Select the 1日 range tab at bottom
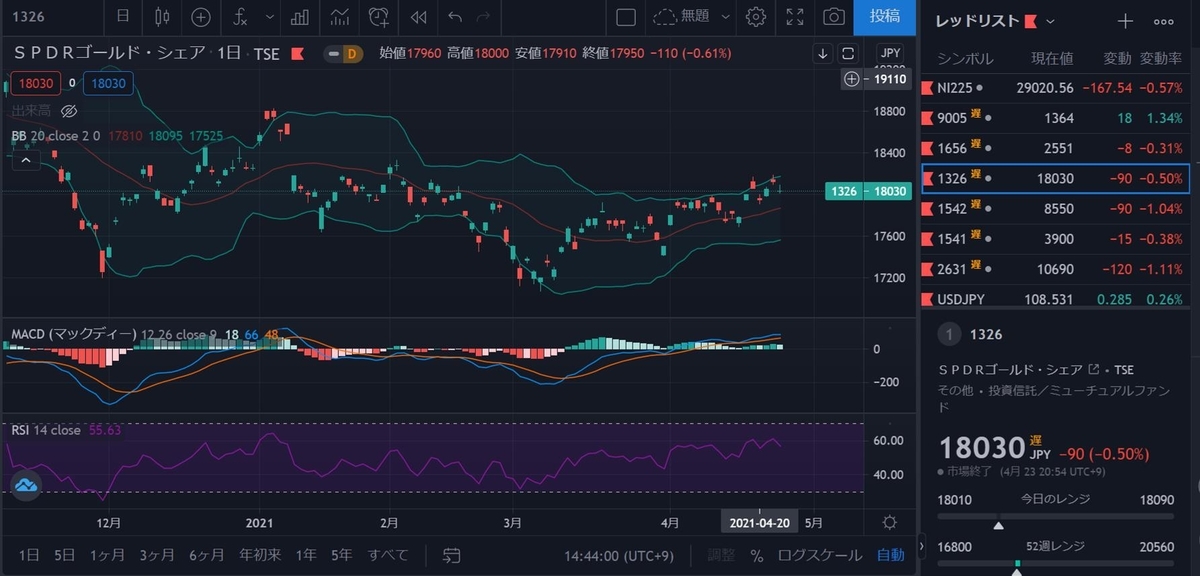This screenshot has height=576, width=1200. (x=29, y=555)
